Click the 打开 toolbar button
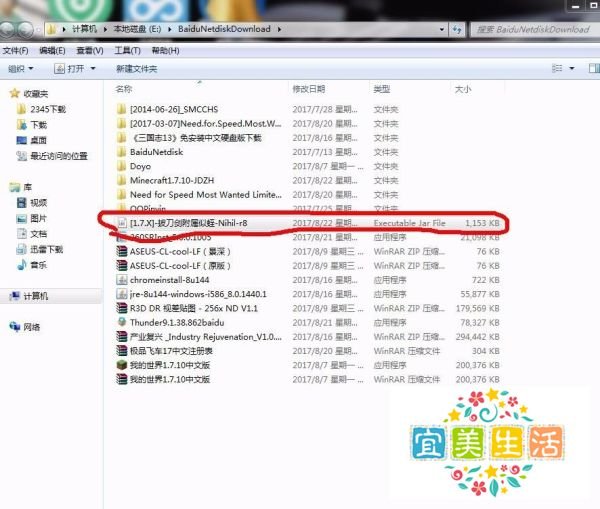The image size is (600, 509). 69,69
